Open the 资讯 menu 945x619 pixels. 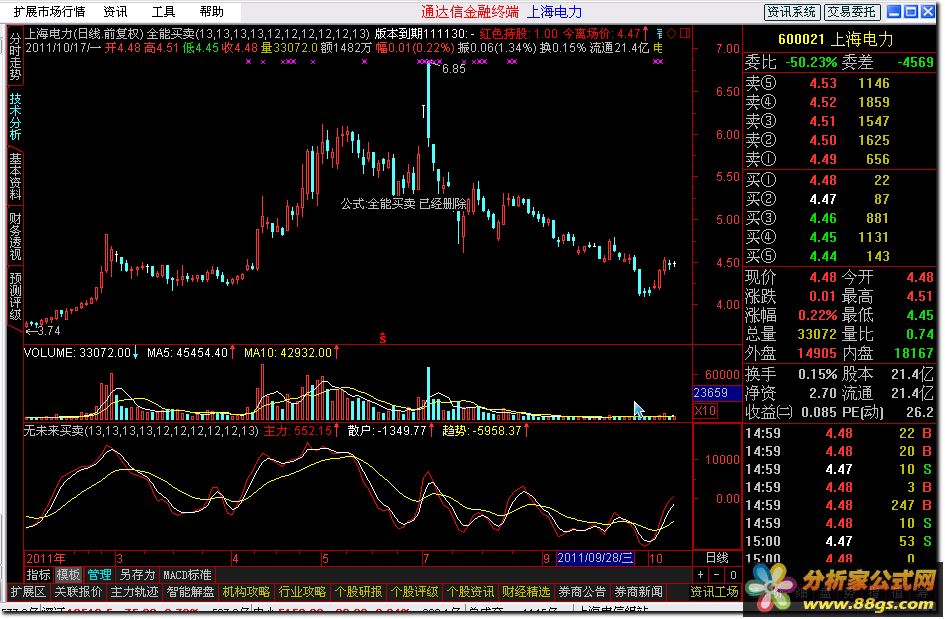pyautogui.click(x=115, y=11)
